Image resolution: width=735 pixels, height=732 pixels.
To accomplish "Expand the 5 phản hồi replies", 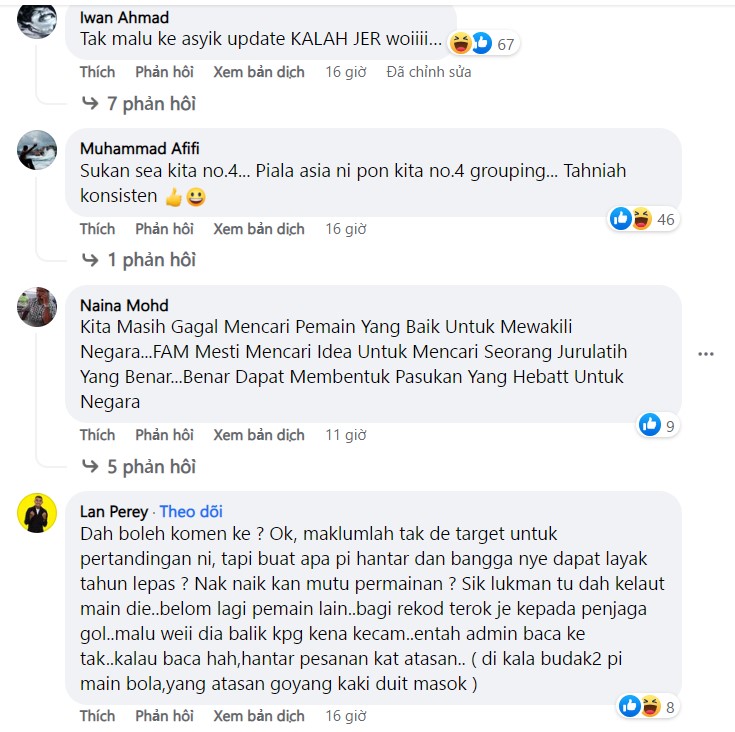I will [x=139, y=467].
